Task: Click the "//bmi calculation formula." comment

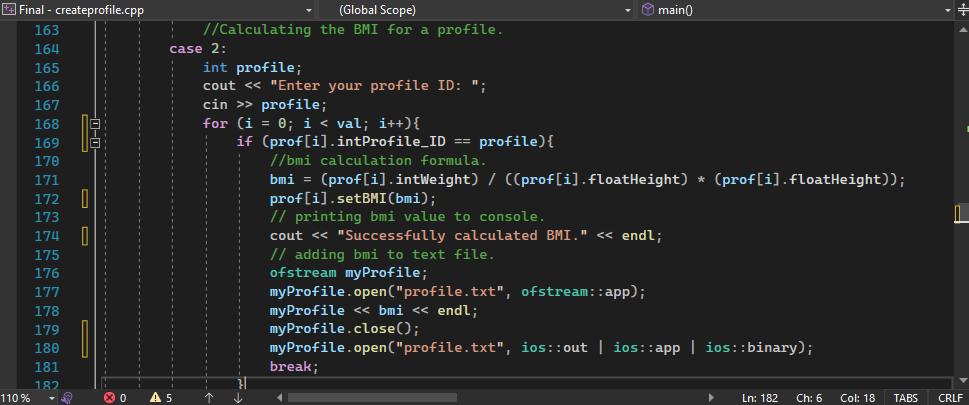Action: (378, 161)
